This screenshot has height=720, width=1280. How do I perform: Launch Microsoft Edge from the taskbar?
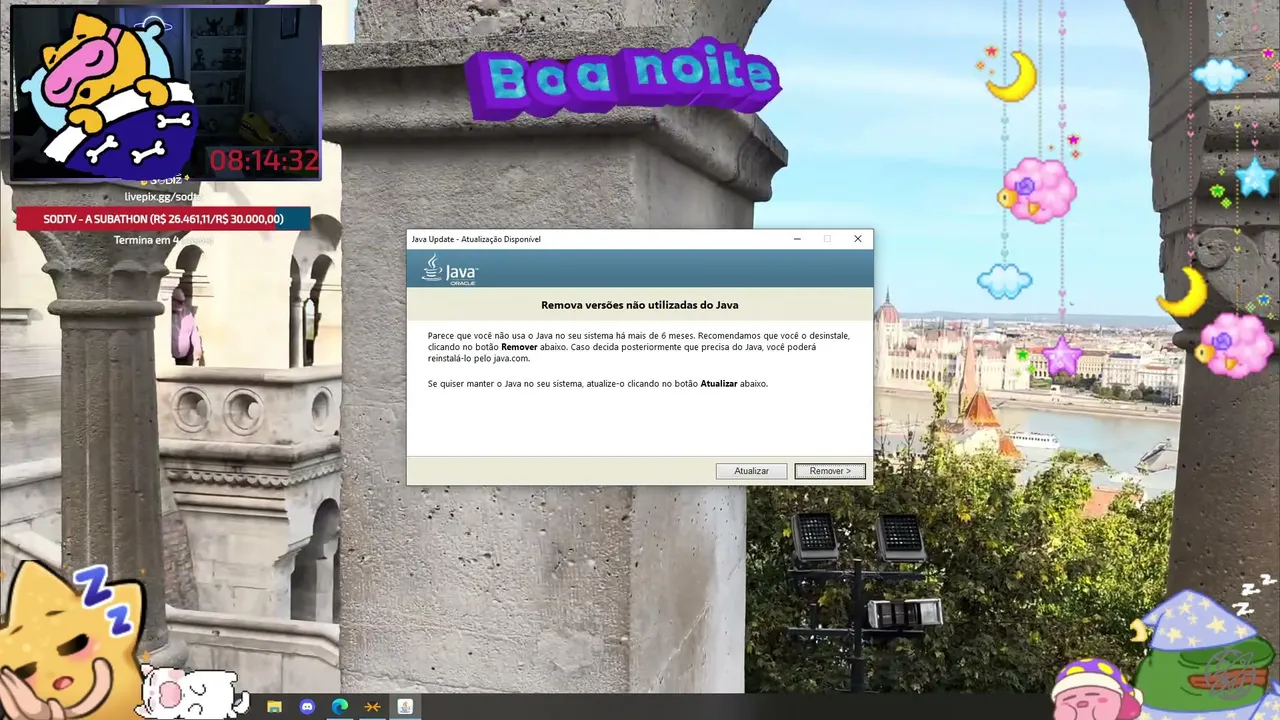[x=340, y=707]
